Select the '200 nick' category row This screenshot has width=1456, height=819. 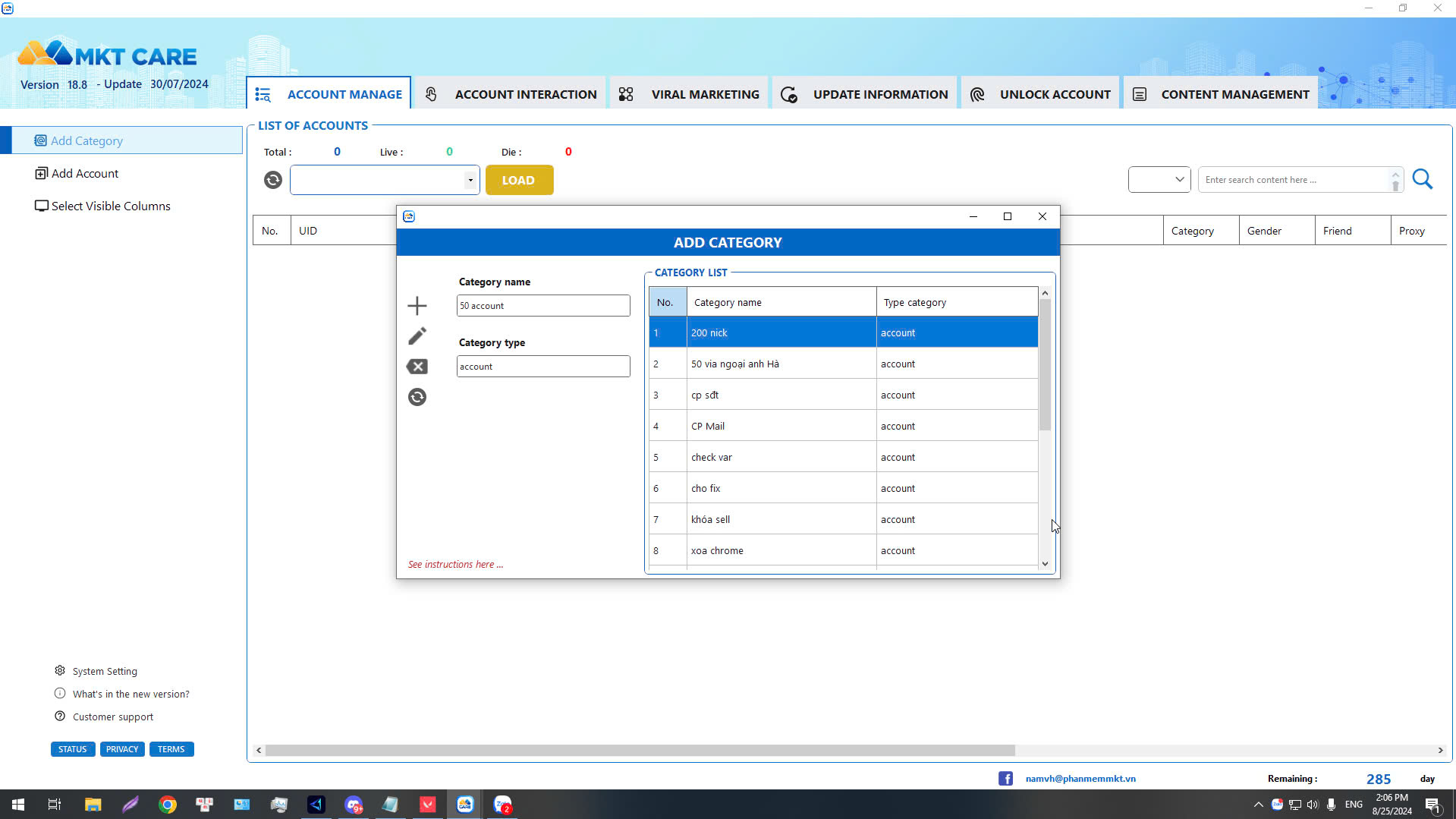[843, 333]
